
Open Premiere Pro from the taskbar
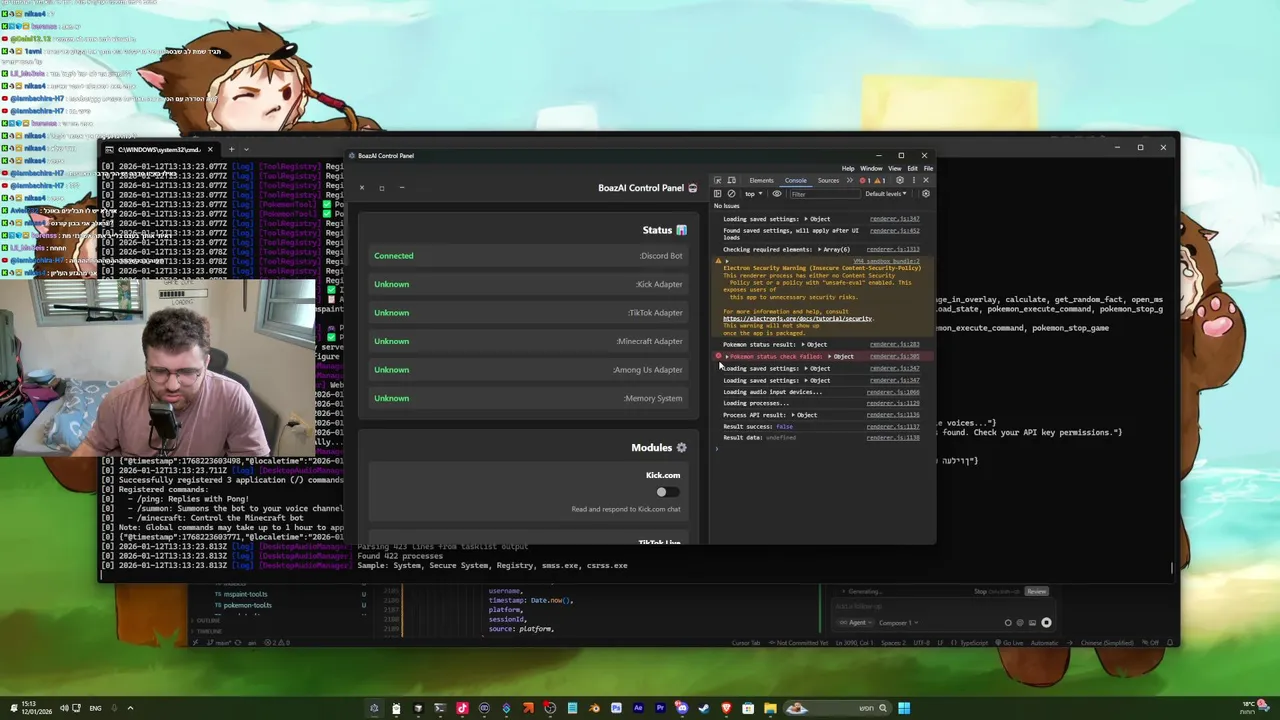(660, 708)
